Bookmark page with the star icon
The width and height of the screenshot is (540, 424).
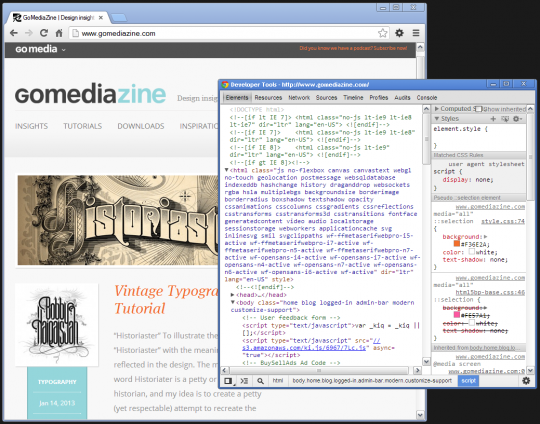[382, 33]
